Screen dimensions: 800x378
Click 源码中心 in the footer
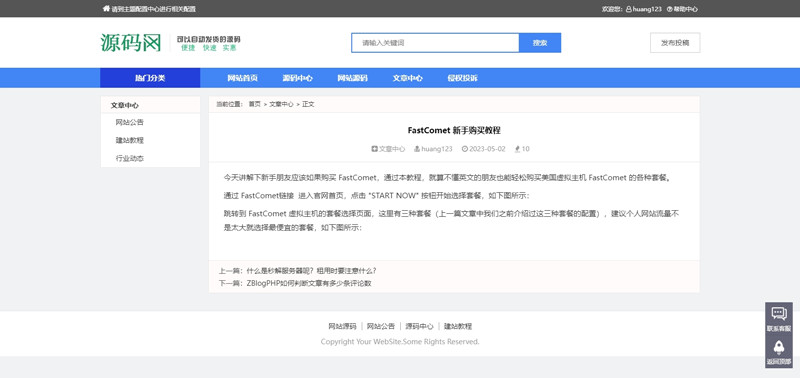tap(419, 326)
